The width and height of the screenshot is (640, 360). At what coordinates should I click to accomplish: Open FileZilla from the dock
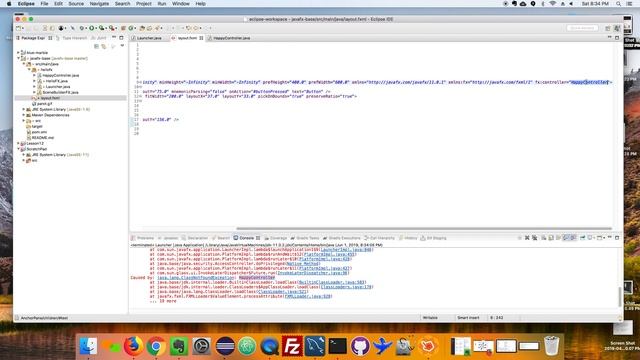point(292,346)
